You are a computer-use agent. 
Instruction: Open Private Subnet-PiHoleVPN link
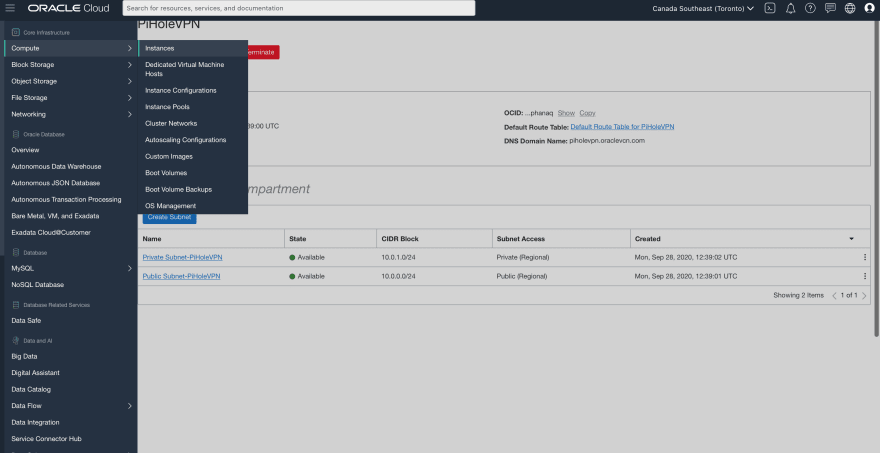point(182,257)
